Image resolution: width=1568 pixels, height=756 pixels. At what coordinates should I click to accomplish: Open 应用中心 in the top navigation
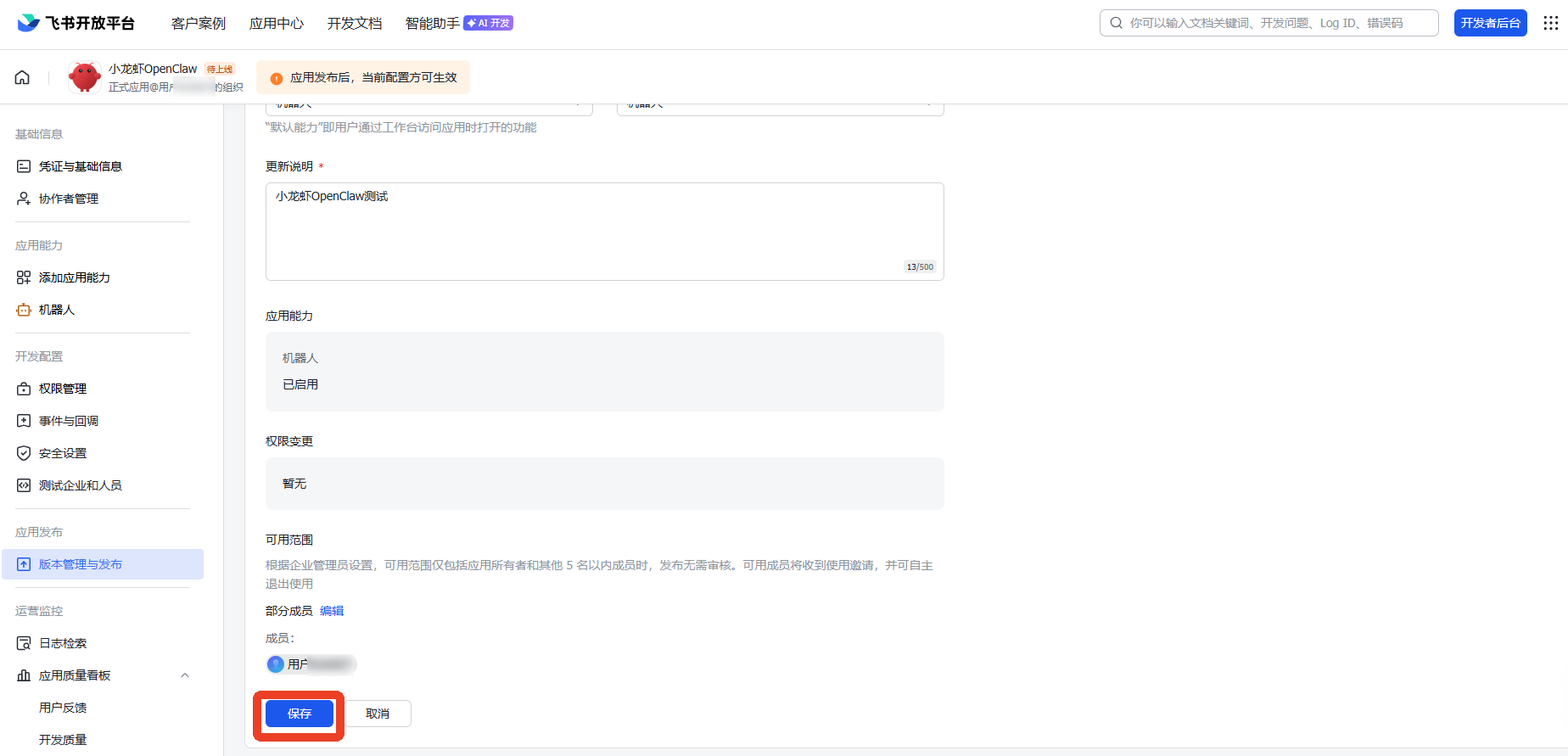point(276,23)
